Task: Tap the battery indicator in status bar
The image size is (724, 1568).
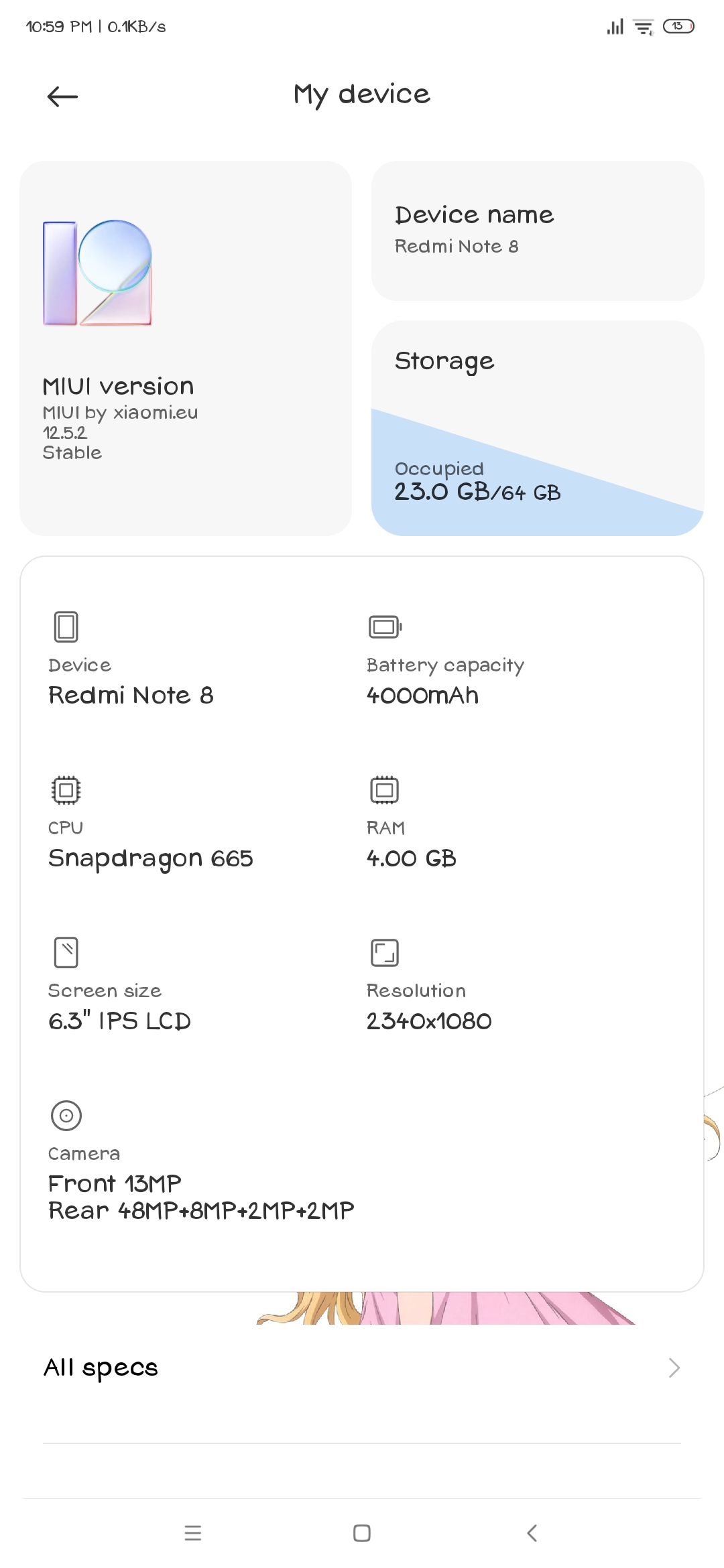Action: [x=678, y=27]
